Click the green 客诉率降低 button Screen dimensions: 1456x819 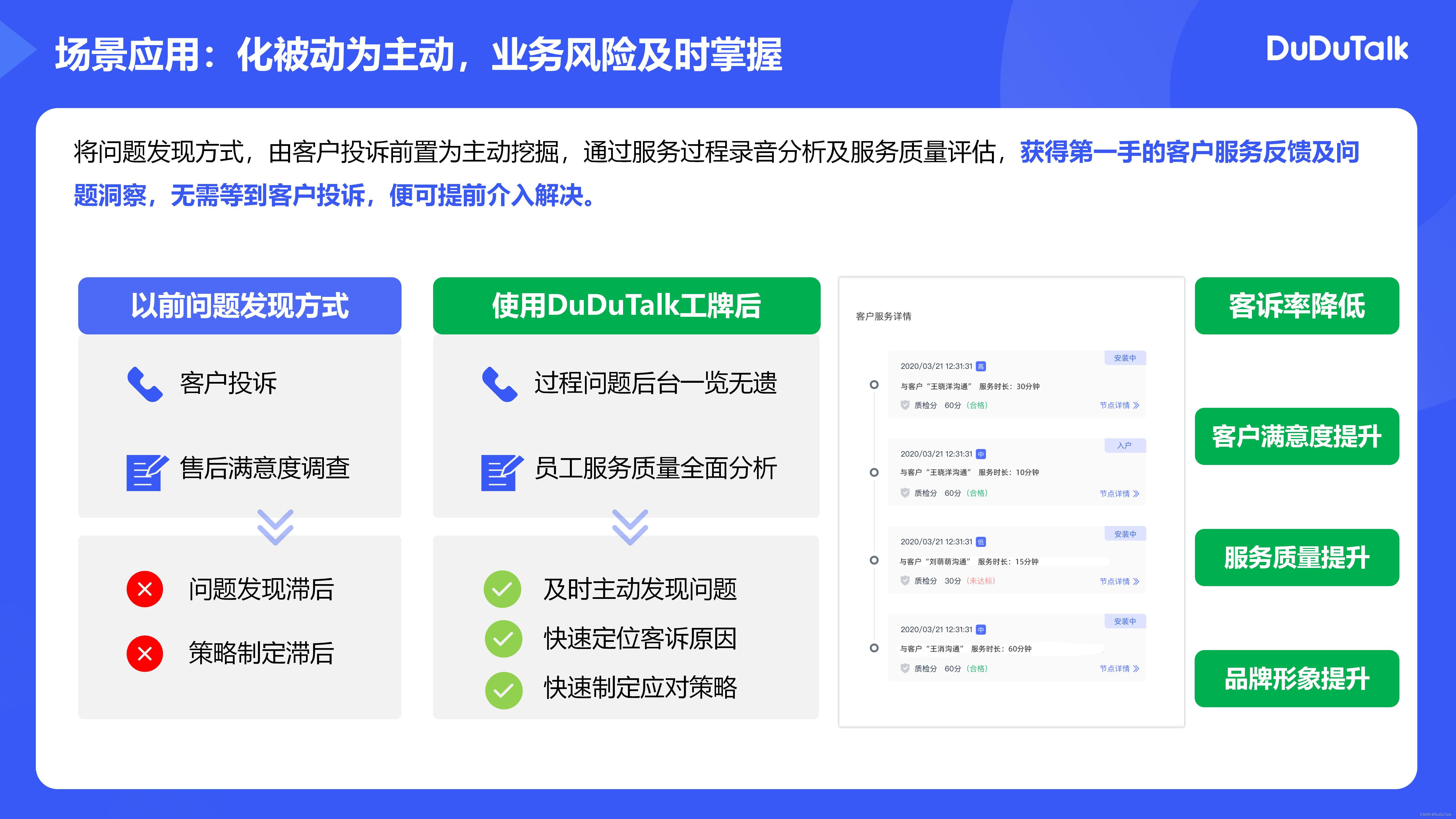pyautogui.click(x=1297, y=306)
